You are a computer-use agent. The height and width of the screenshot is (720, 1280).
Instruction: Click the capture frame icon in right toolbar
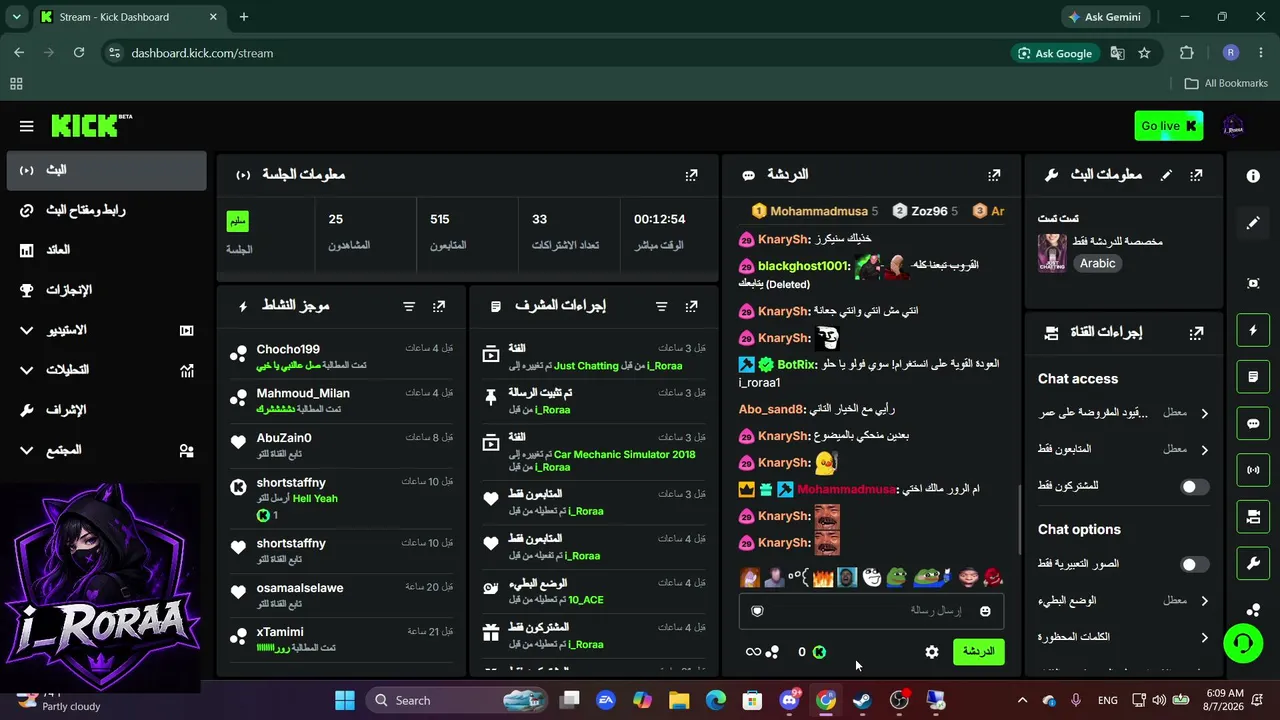[1253, 283]
